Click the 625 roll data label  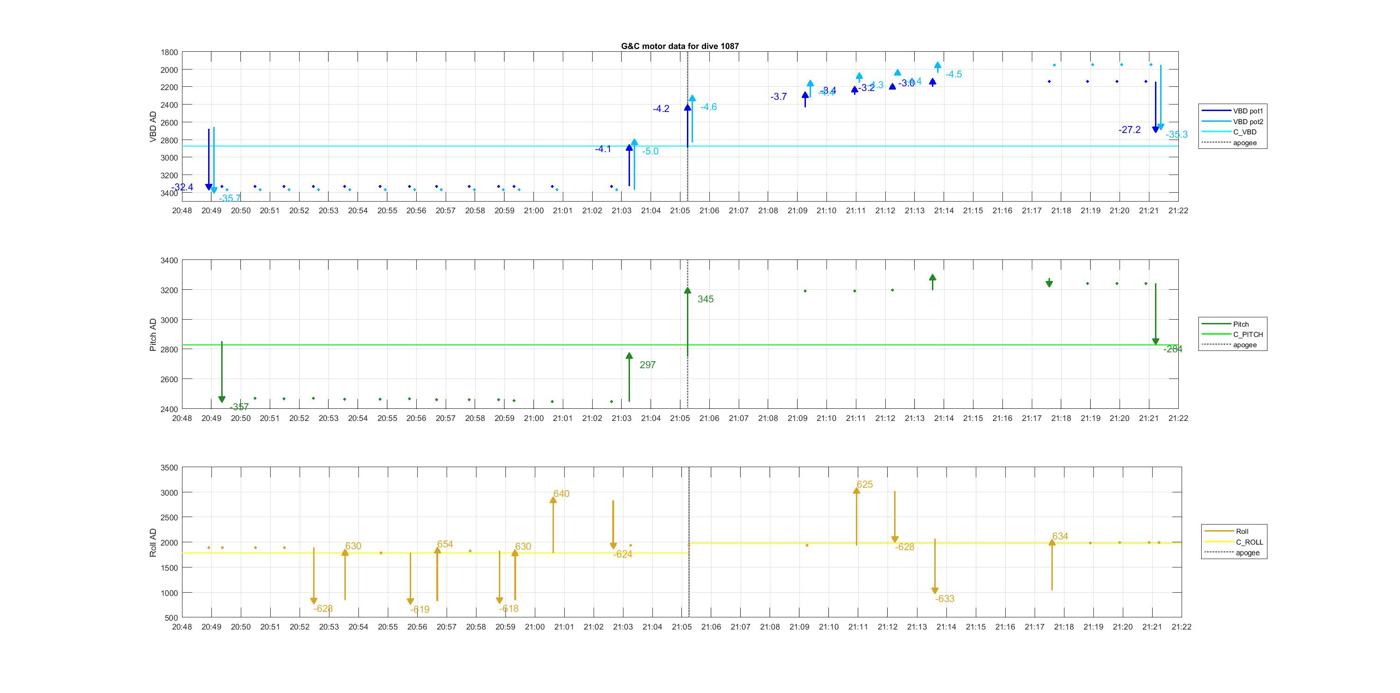point(865,485)
